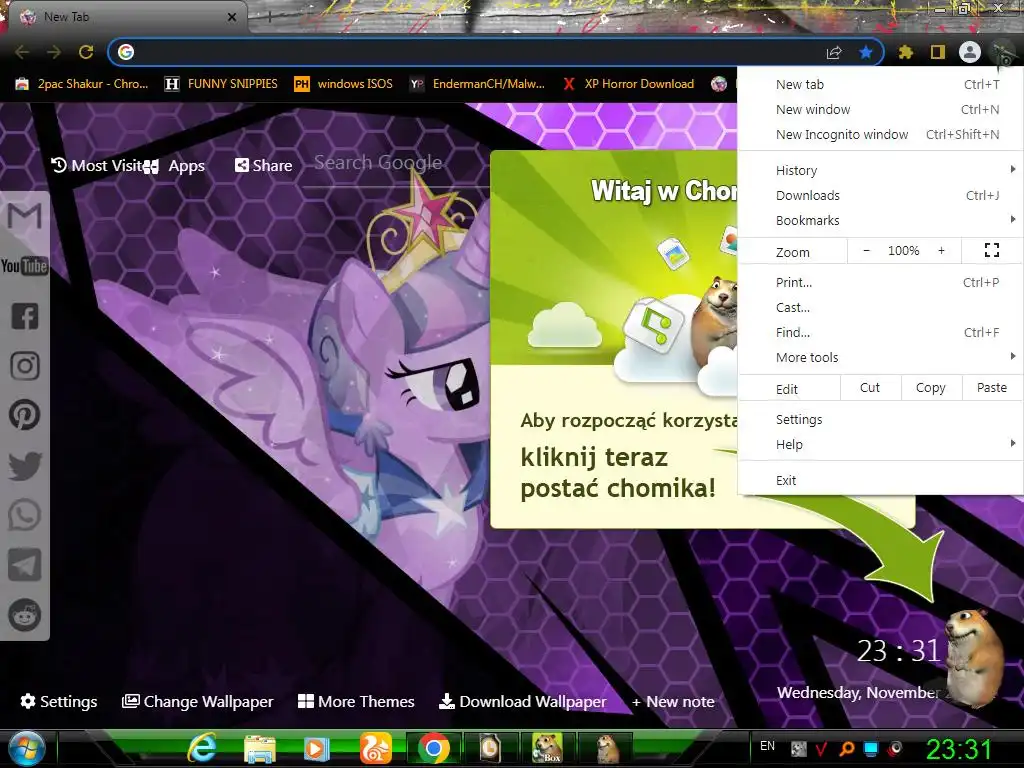Open Windows Media Player on the taskbar

pos(317,748)
